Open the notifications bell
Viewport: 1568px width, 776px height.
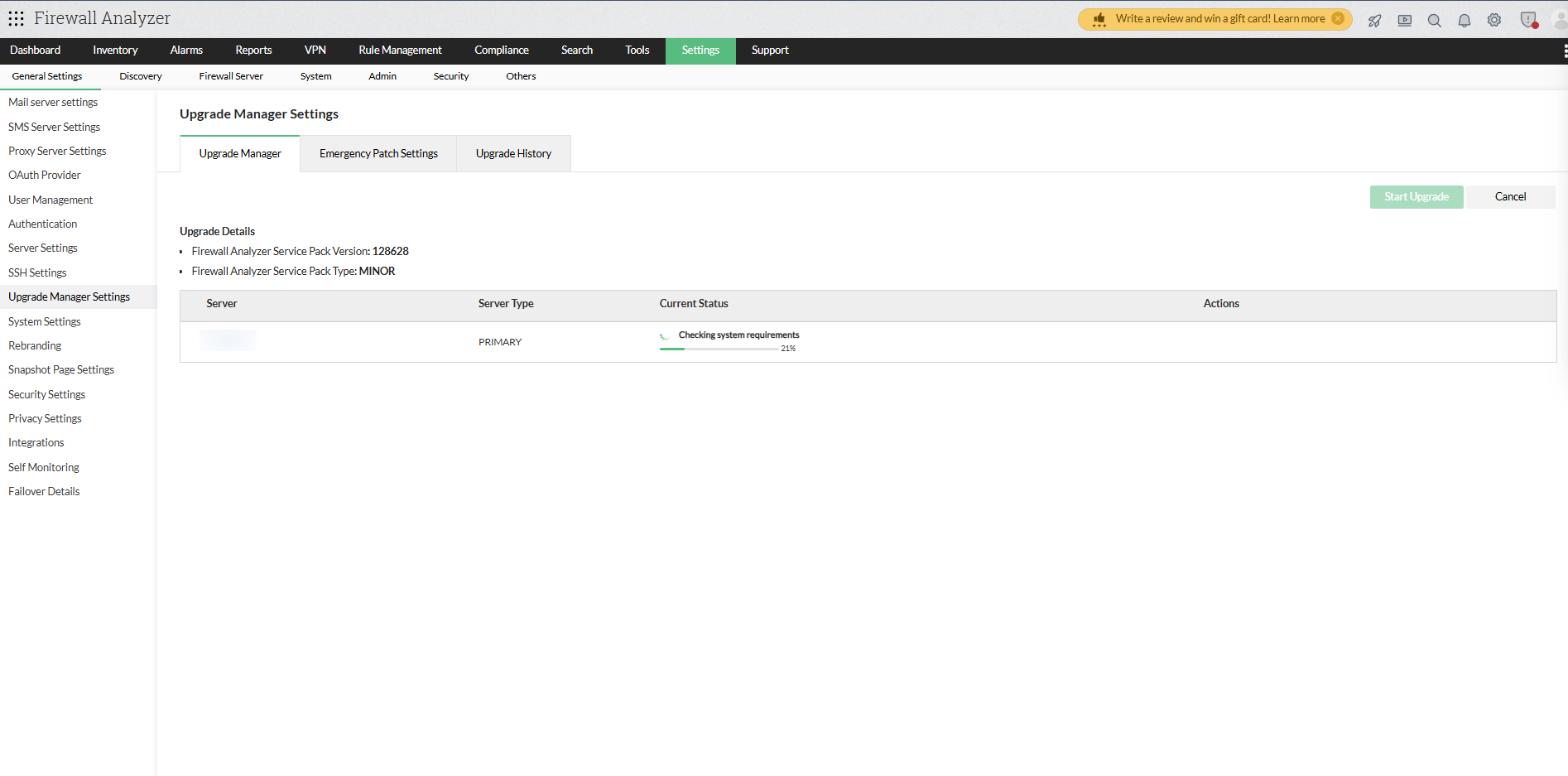coord(1465,21)
